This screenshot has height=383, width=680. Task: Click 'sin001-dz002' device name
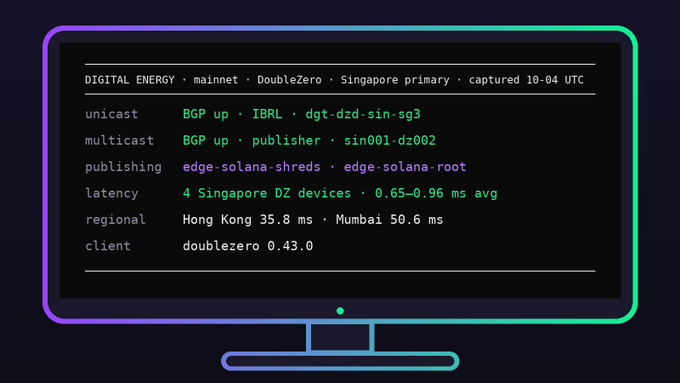389,141
